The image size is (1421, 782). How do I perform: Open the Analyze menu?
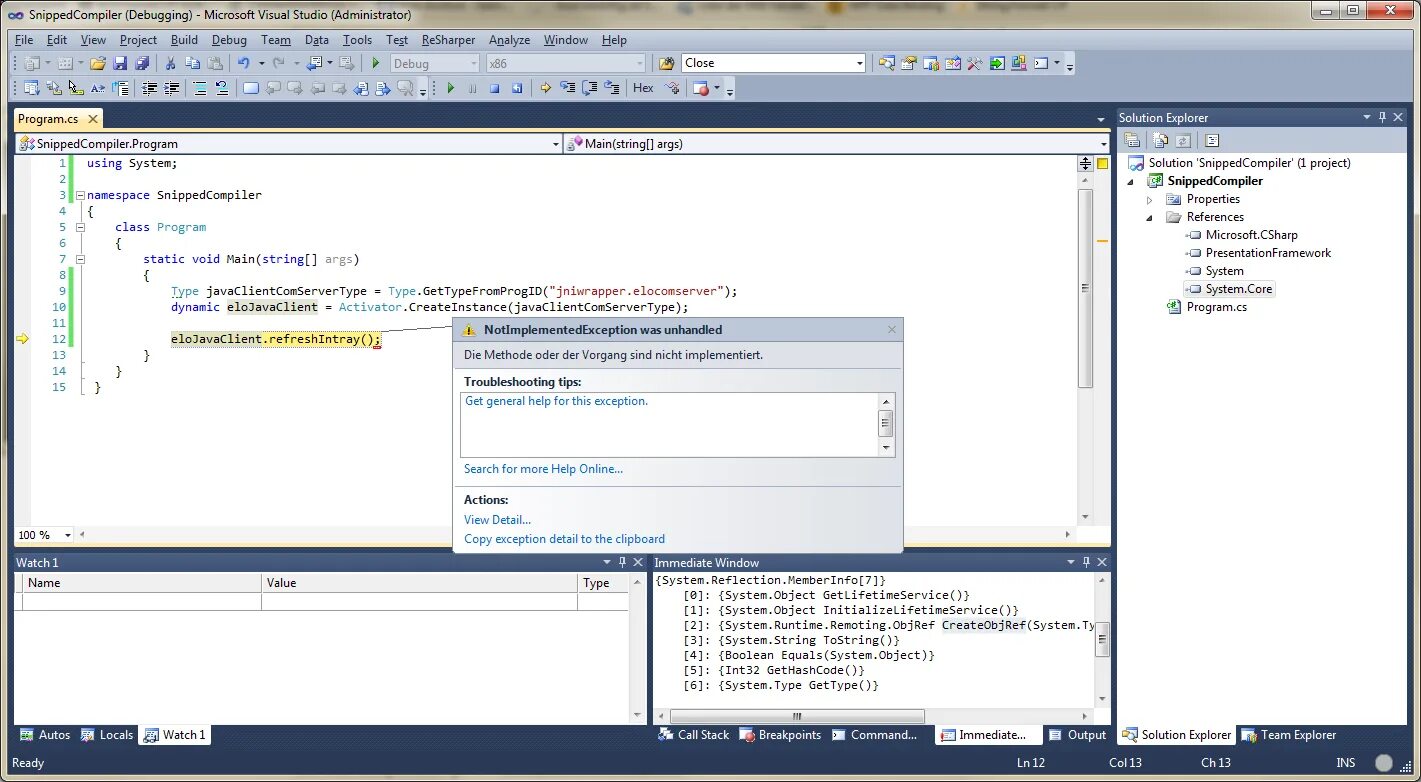(509, 40)
